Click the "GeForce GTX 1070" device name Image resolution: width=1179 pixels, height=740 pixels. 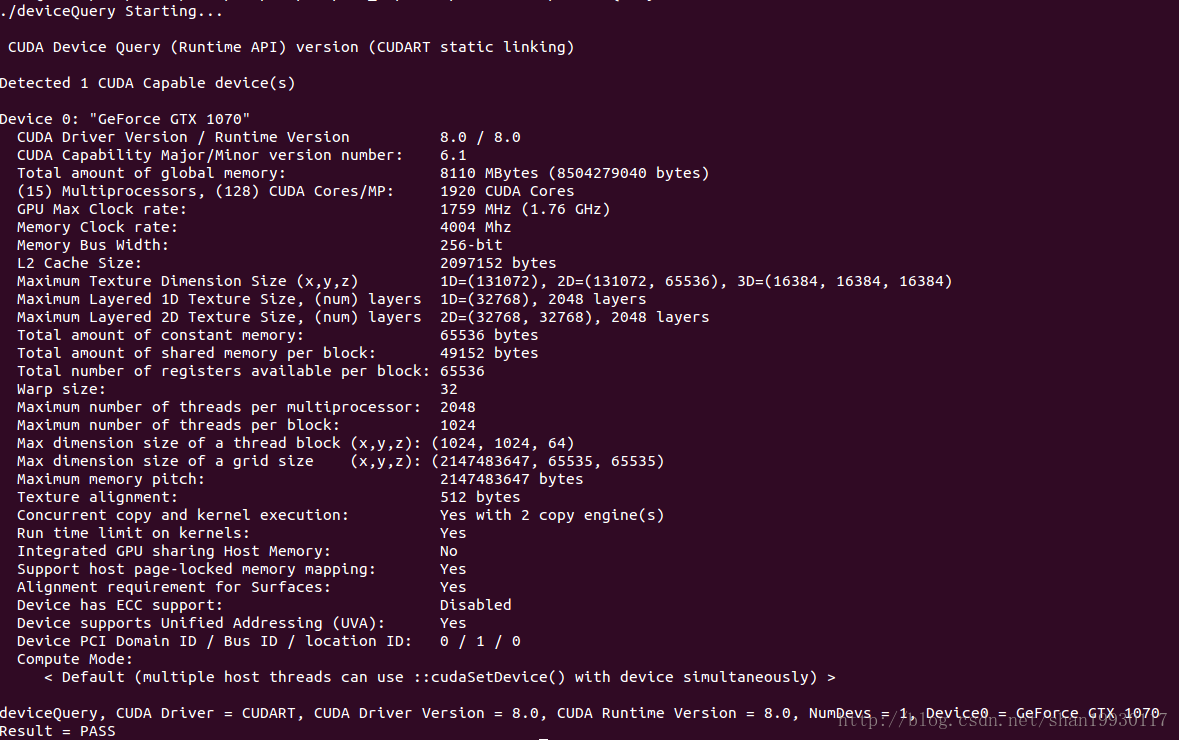[x=169, y=119]
